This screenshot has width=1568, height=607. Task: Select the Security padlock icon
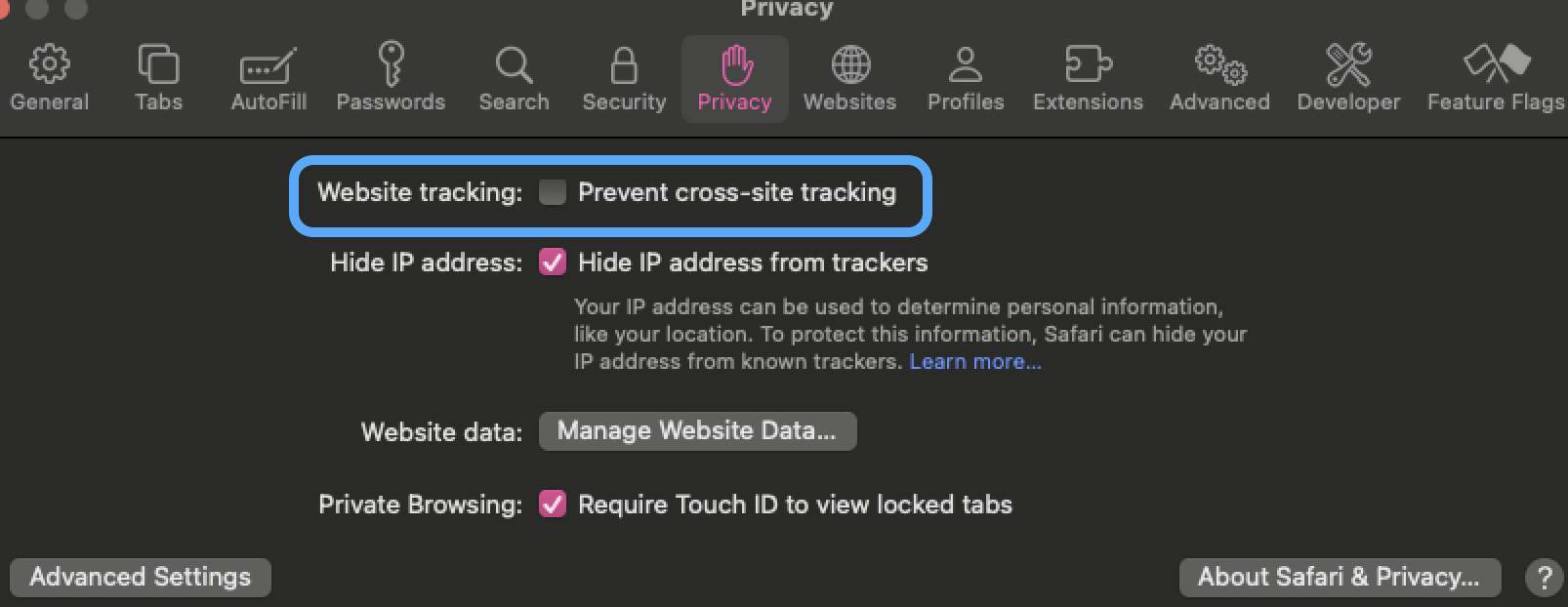(624, 65)
